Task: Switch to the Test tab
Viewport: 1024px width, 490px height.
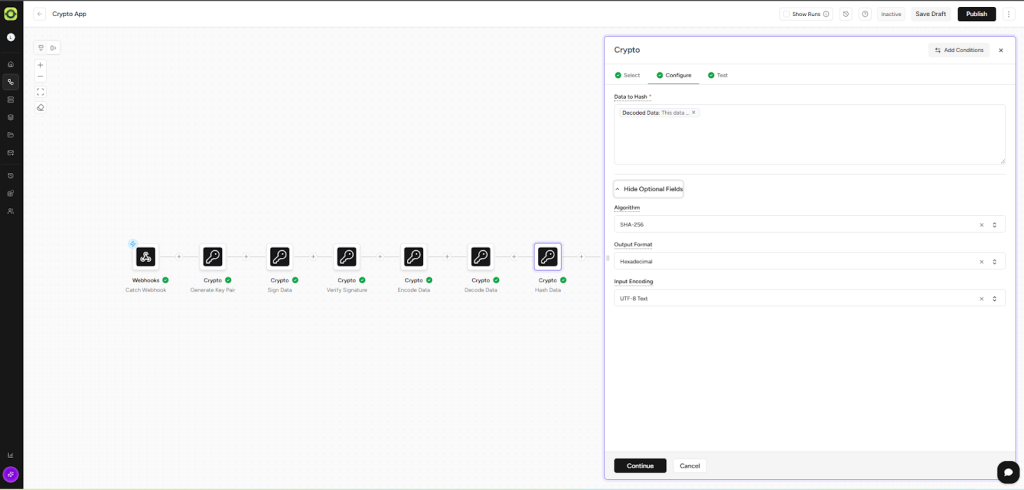Action: point(718,75)
